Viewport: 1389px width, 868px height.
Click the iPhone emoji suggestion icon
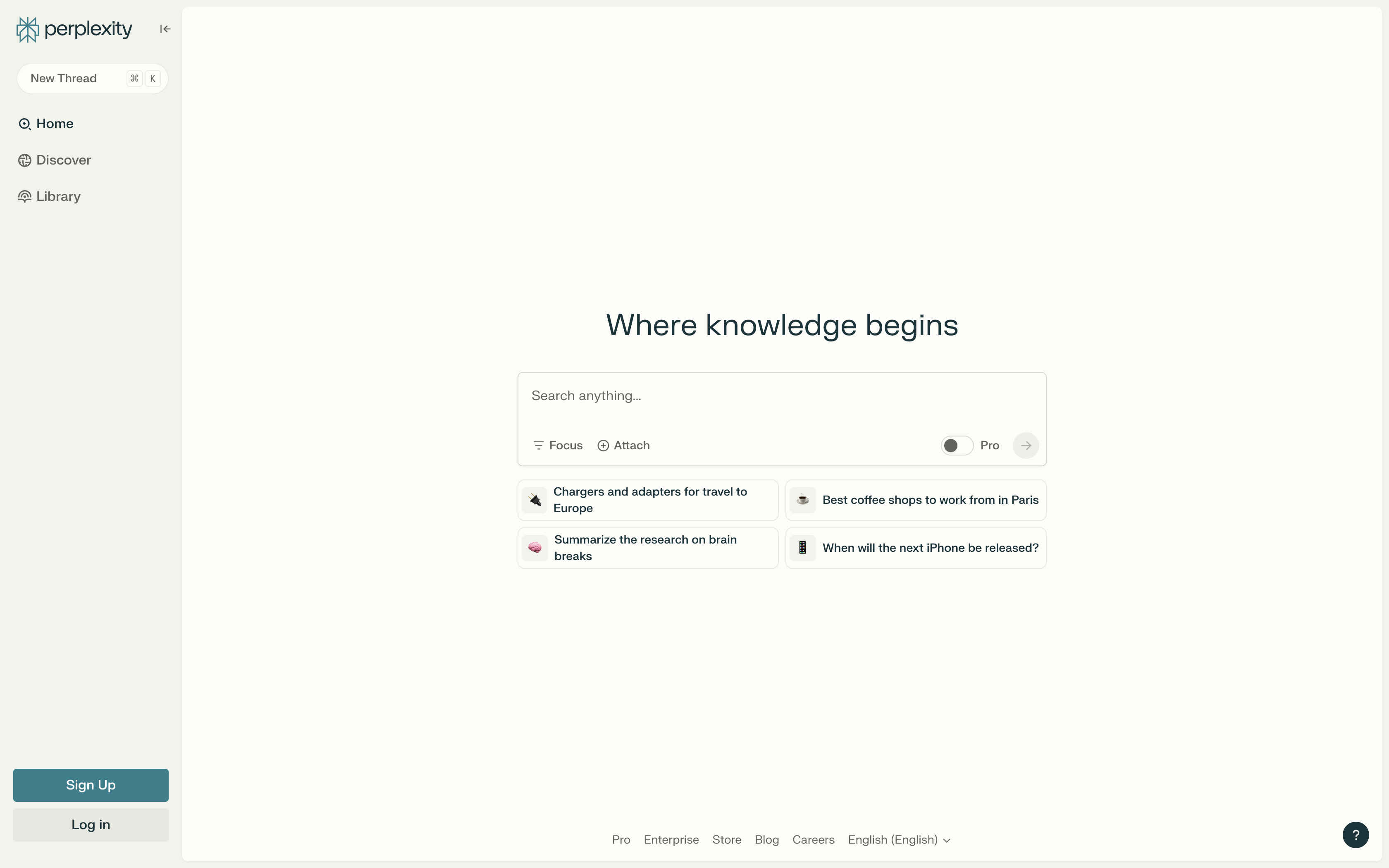[802, 548]
